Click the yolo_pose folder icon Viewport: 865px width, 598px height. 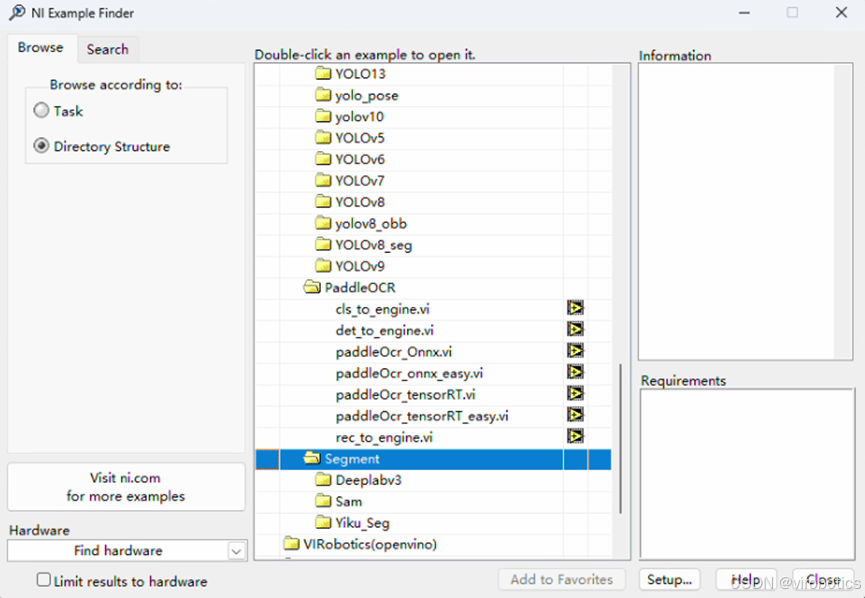coord(323,95)
